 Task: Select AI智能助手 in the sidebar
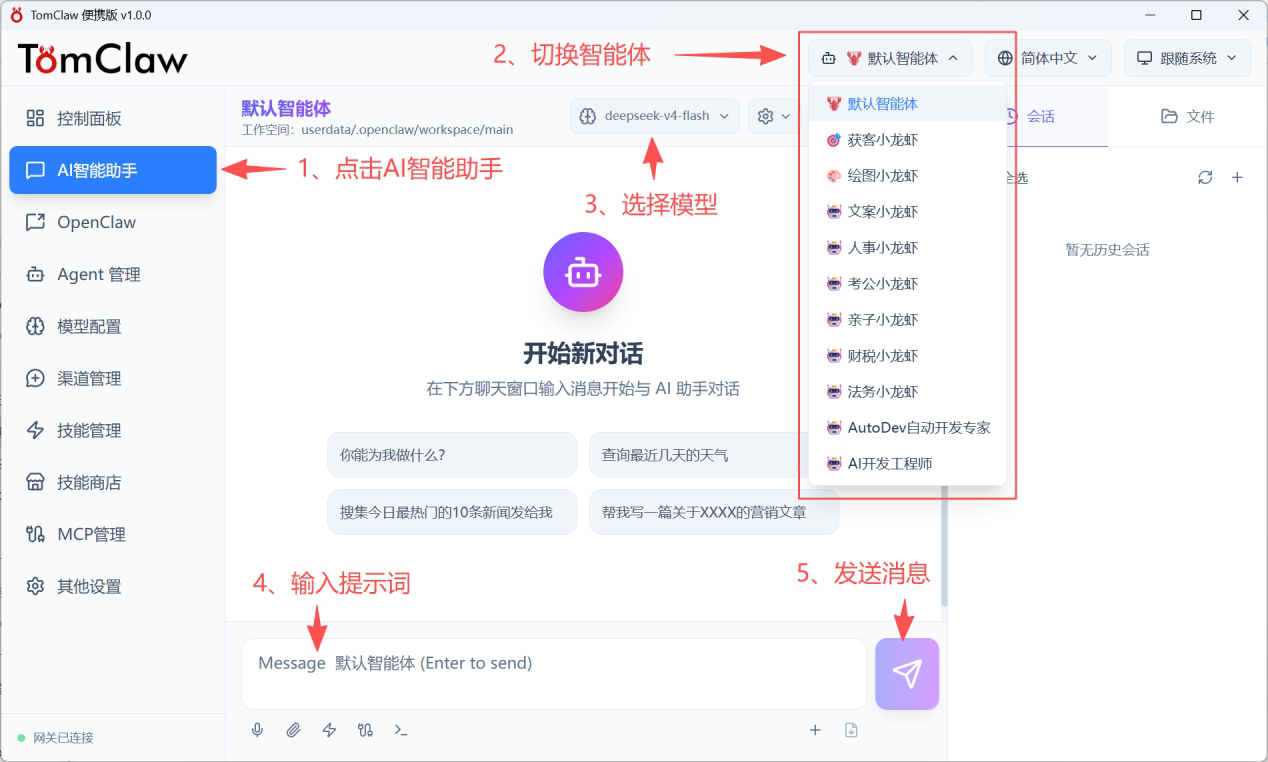point(113,170)
